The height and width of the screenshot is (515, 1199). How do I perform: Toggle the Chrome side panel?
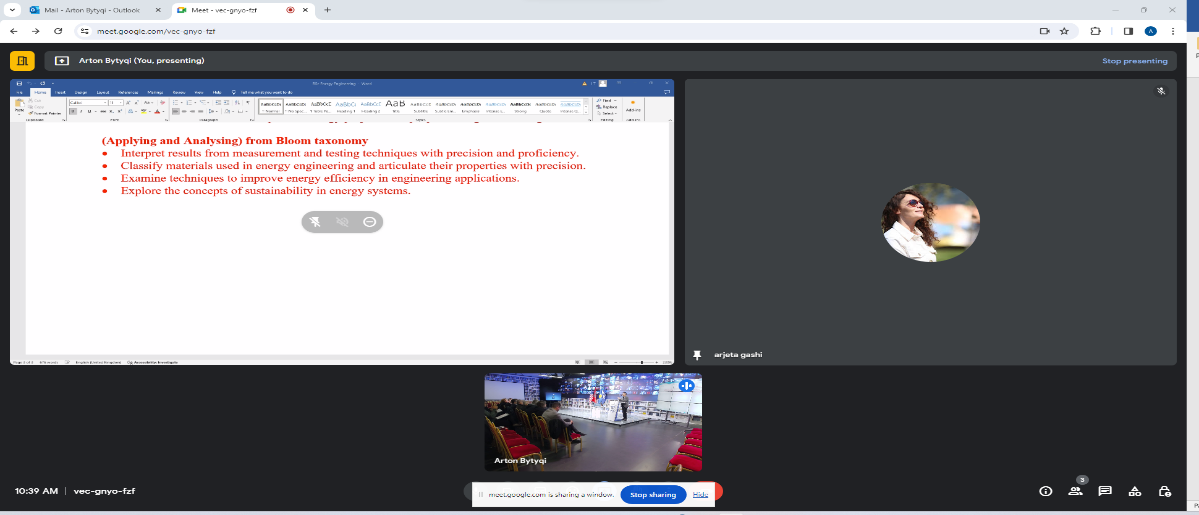coord(1128,31)
